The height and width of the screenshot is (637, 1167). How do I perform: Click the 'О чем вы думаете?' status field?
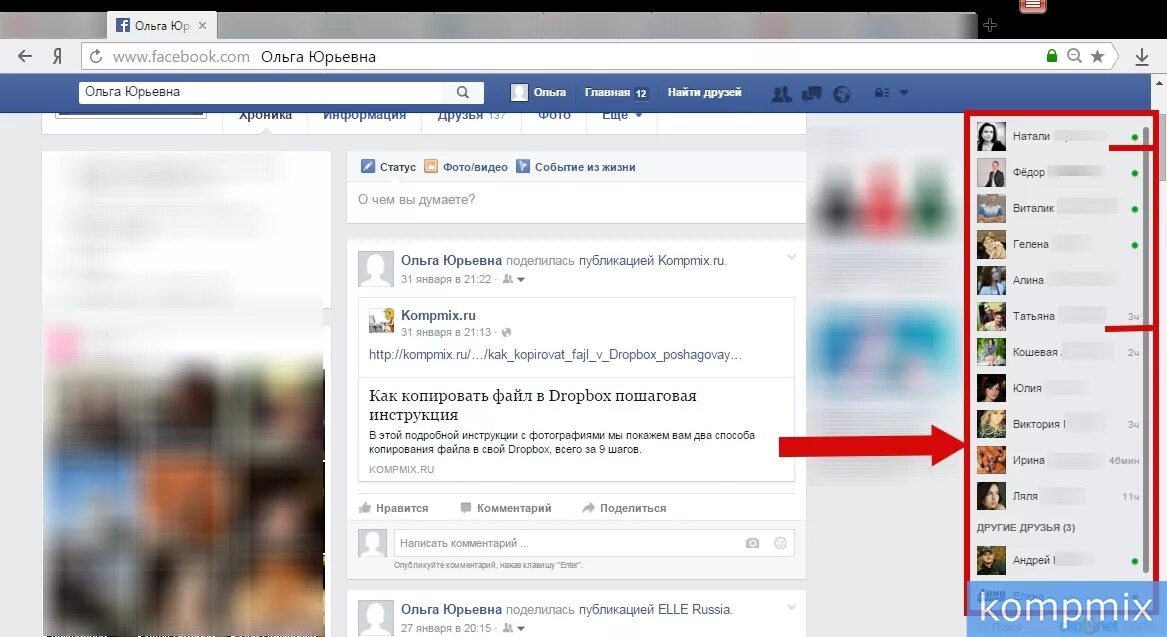(x=576, y=200)
